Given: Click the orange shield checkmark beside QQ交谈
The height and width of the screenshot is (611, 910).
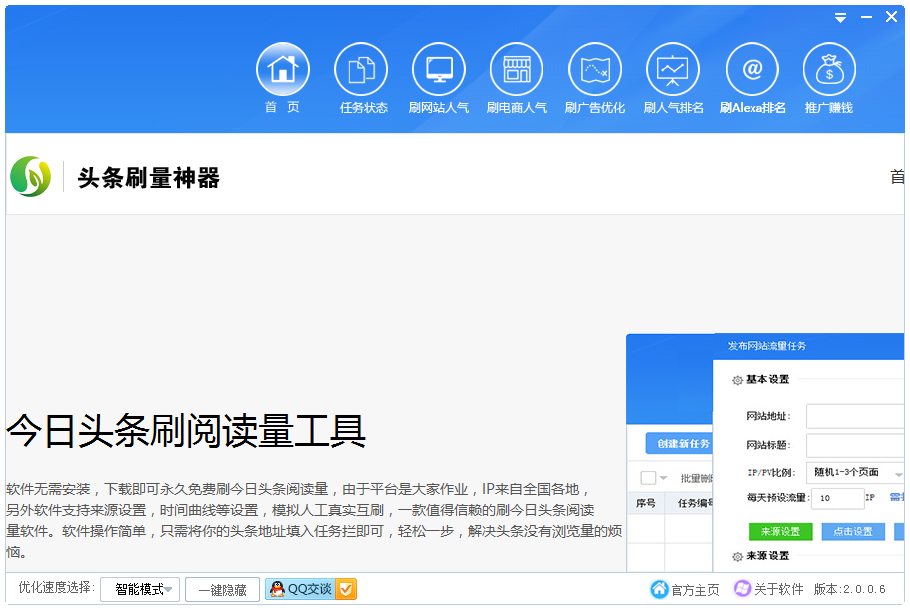Looking at the screenshot, I should [x=346, y=589].
